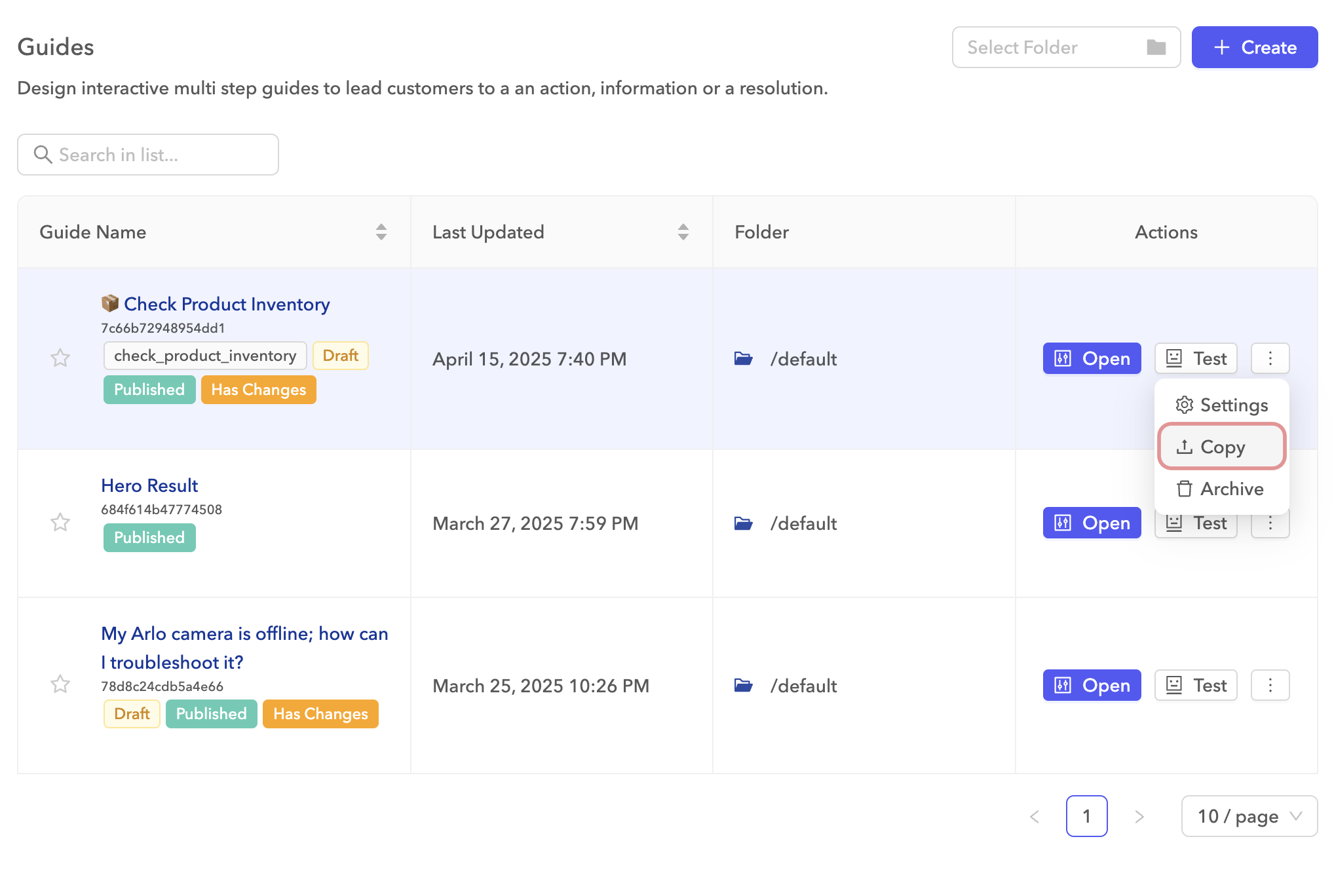This screenshot has height=896, width=1334.
Task: Open the Select Folder dropdown
Action: coord(1048,47)
